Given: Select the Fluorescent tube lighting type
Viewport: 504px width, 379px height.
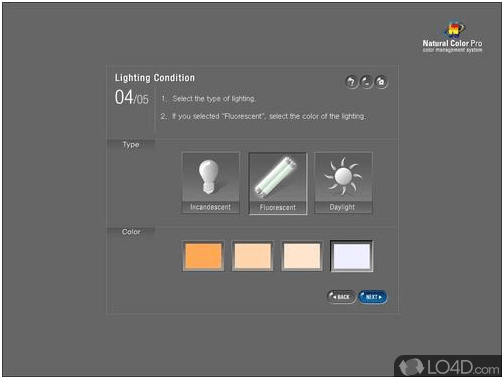Looking at the screenshot, I should point(278,183).
